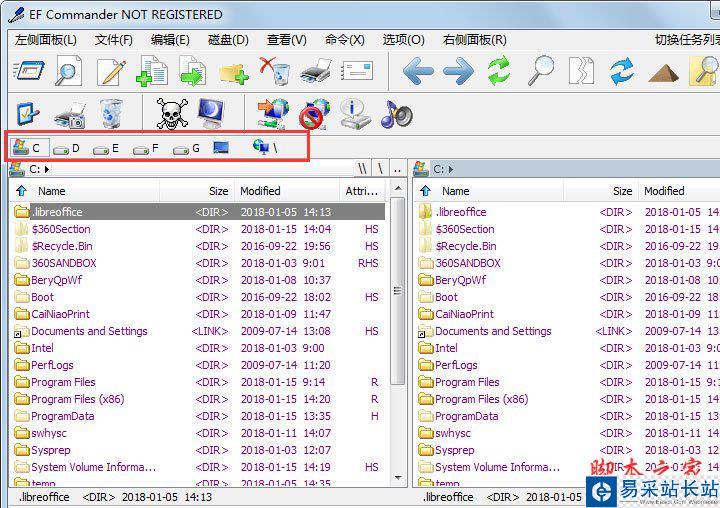Viewport: 720px width, 508px height.
Task: Expand the left panel C: path arrow
Action: pyautogui.click(x=47, y=169)
